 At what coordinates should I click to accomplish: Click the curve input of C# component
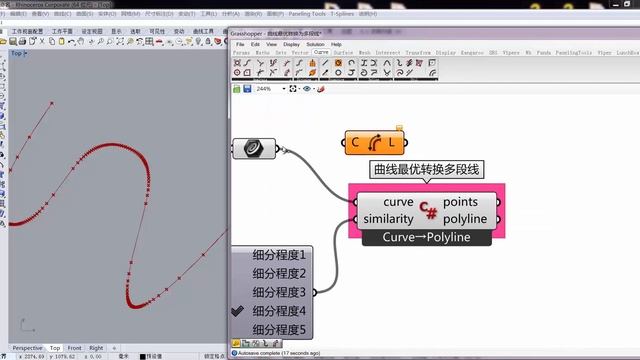(x=398, y=202)
